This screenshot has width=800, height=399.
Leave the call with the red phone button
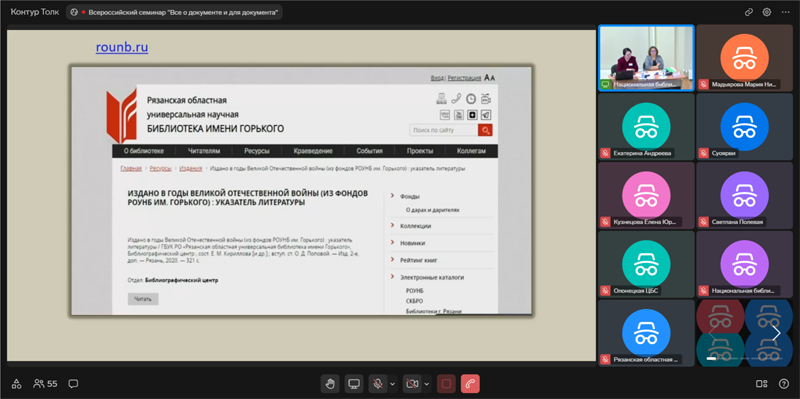[x=470, y=384]
